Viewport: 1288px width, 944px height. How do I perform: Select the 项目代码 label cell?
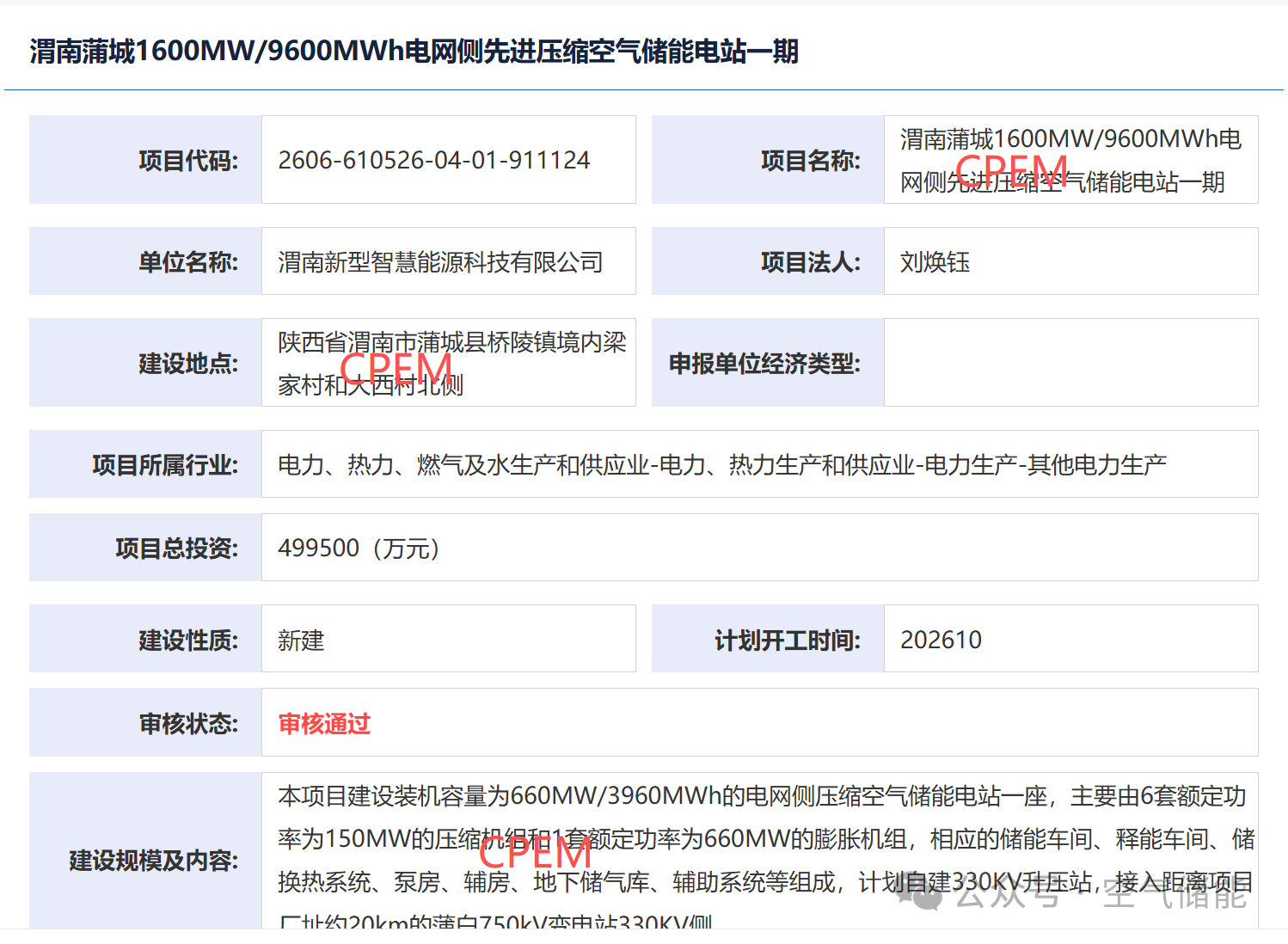(145, 160)
